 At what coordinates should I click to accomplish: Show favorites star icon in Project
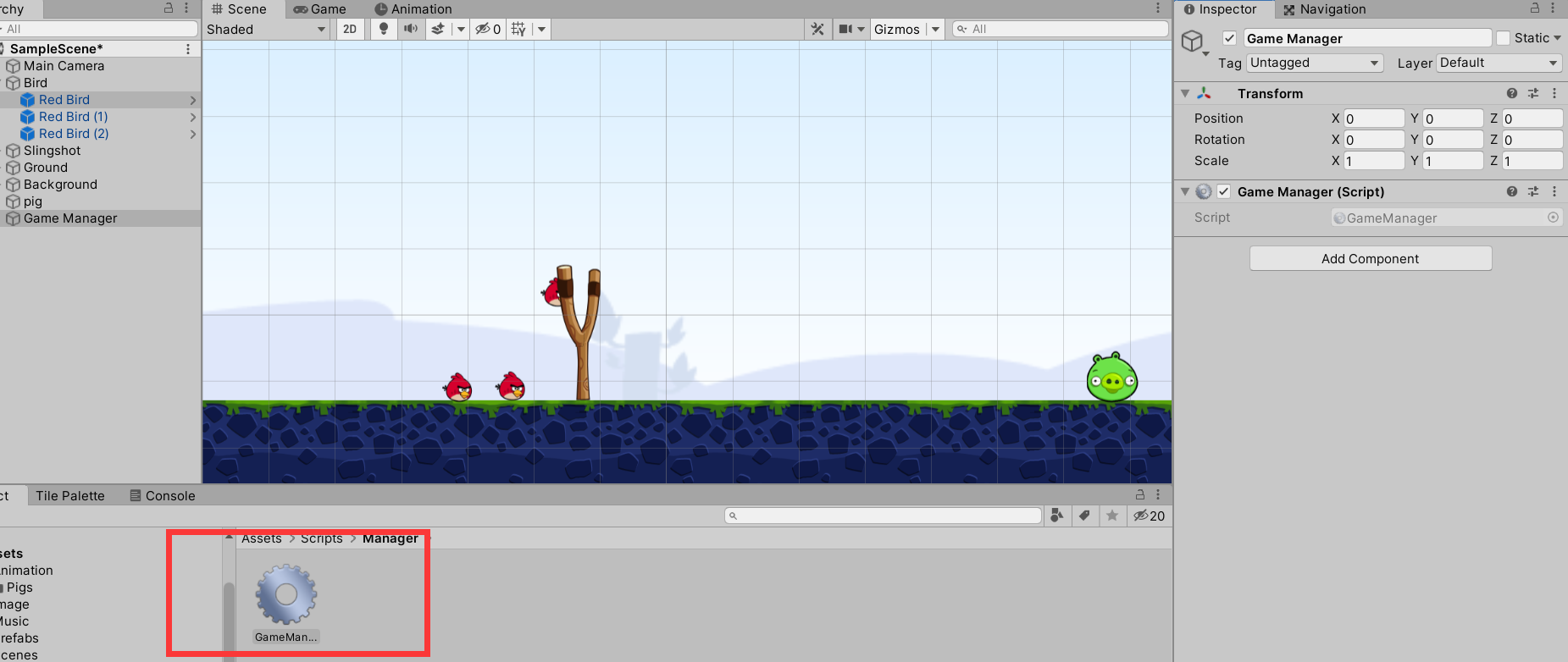coord(1112,516)
